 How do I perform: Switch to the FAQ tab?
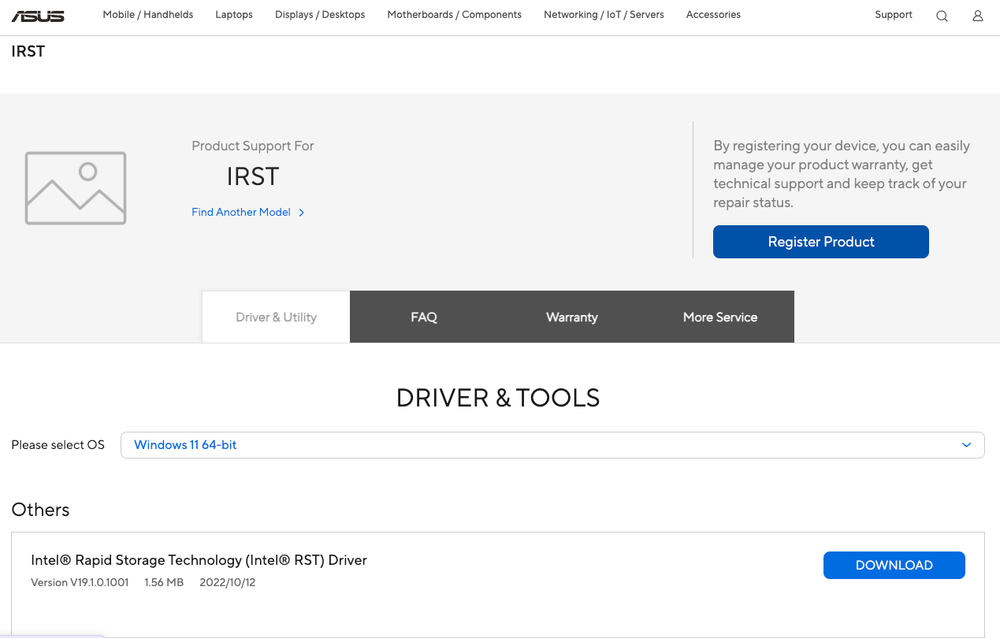point(423,317)
